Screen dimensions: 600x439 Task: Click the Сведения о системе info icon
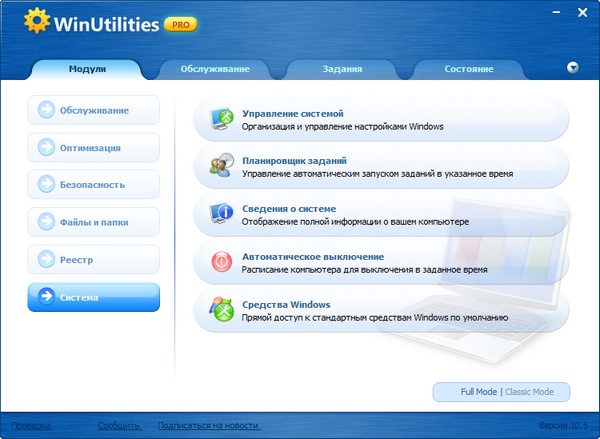221,213
